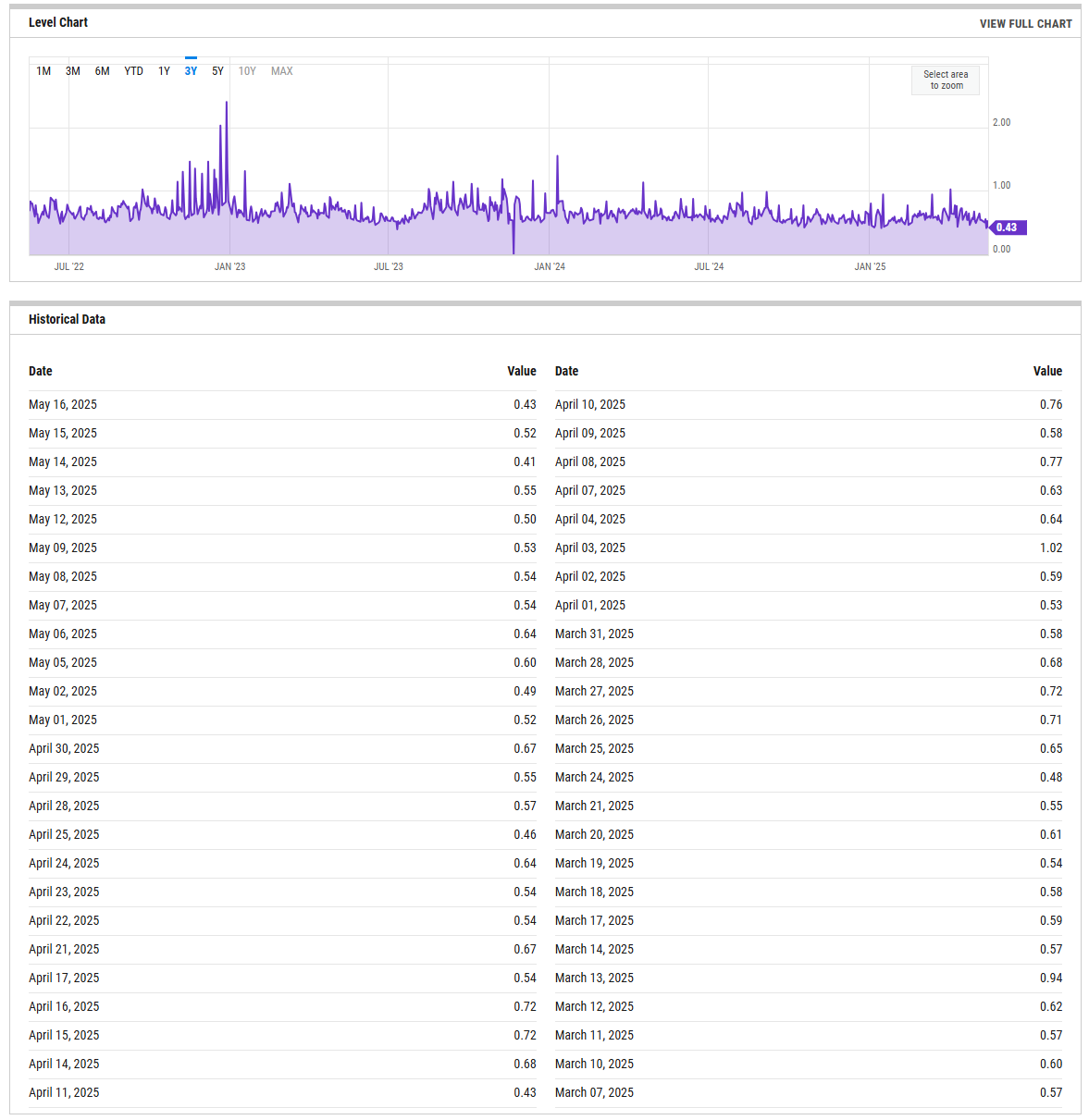
Task: Click the greyed 10Y range option
Action: (x=247, y=71)
